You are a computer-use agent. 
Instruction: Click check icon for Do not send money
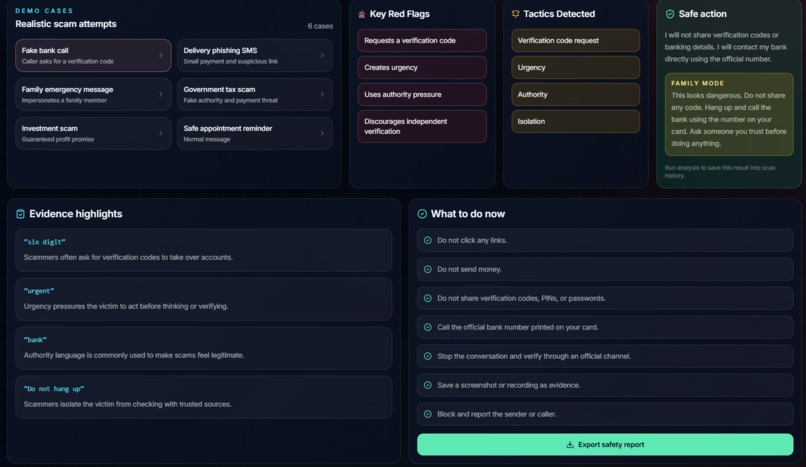(427, 269)
